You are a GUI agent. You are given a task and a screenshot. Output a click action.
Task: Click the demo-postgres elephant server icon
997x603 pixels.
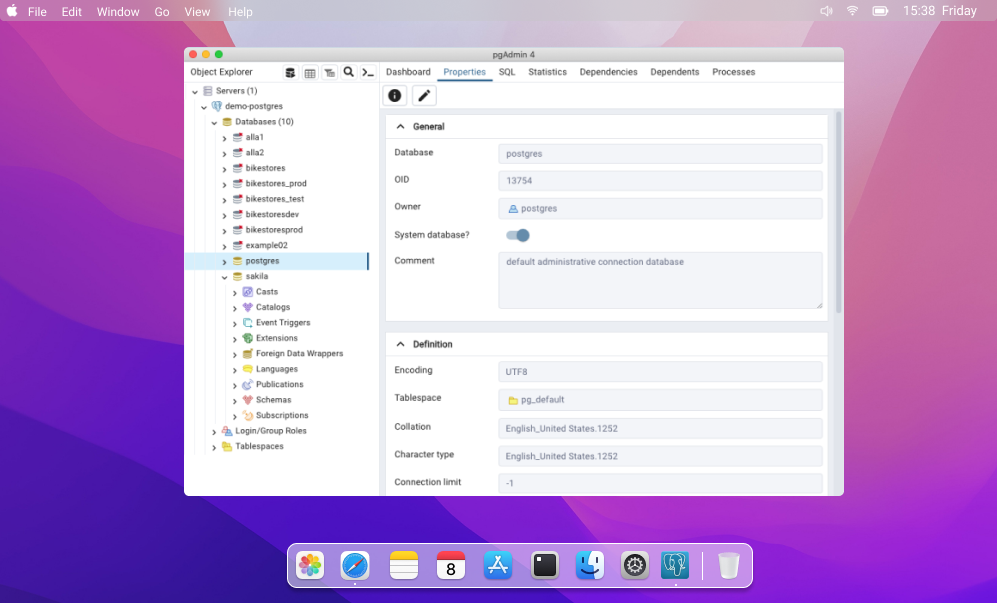pos(217,106)
